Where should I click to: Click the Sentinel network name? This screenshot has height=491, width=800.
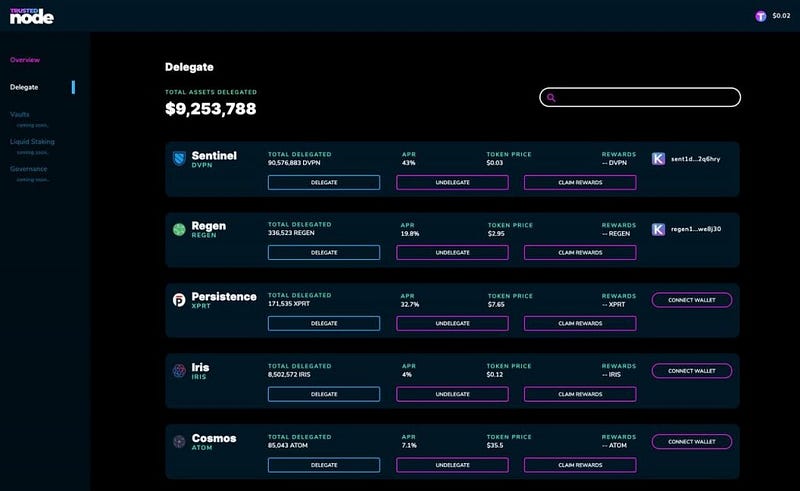pos(214,156)
